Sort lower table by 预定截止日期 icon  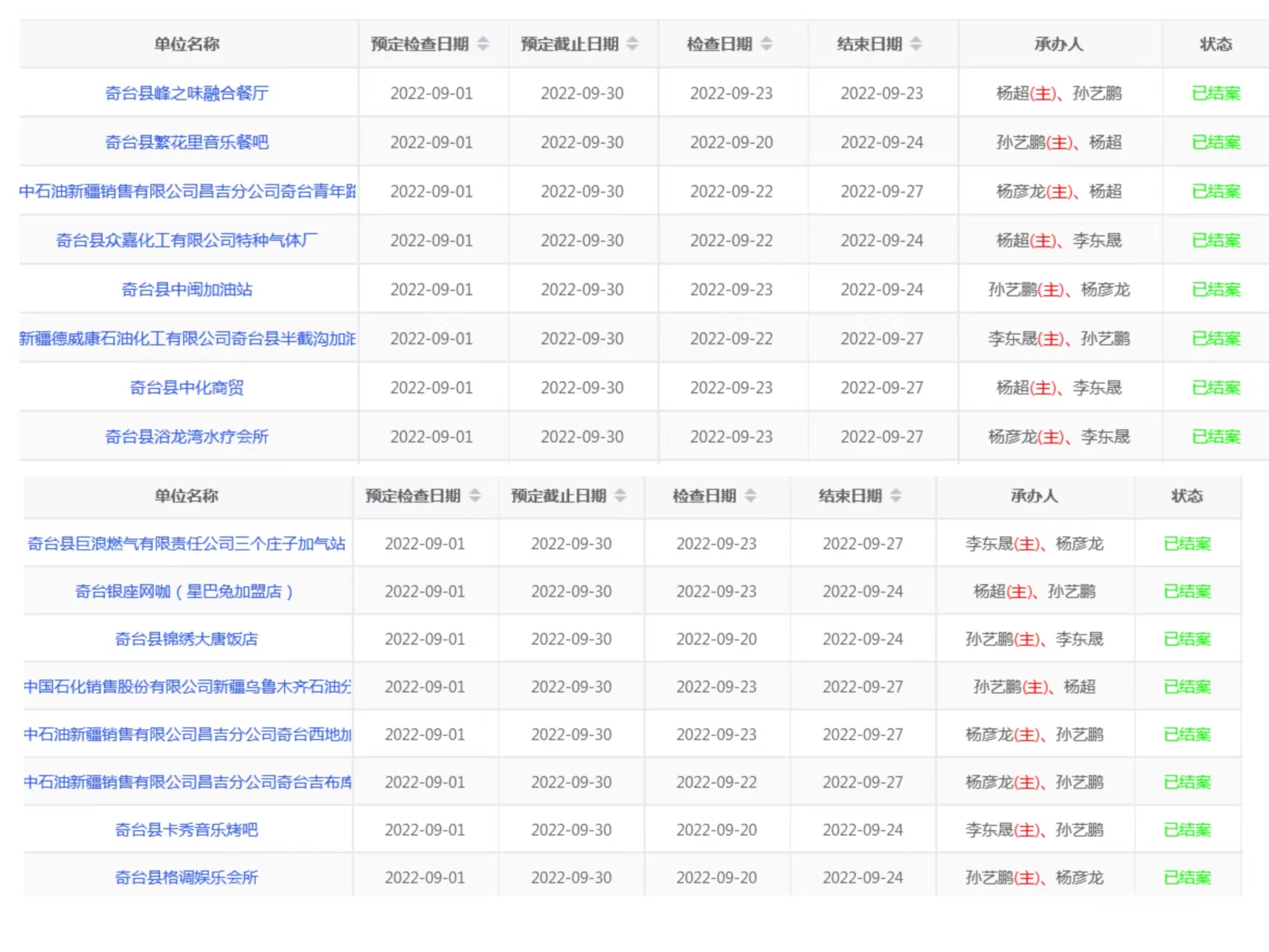click(x=620, y=495)
